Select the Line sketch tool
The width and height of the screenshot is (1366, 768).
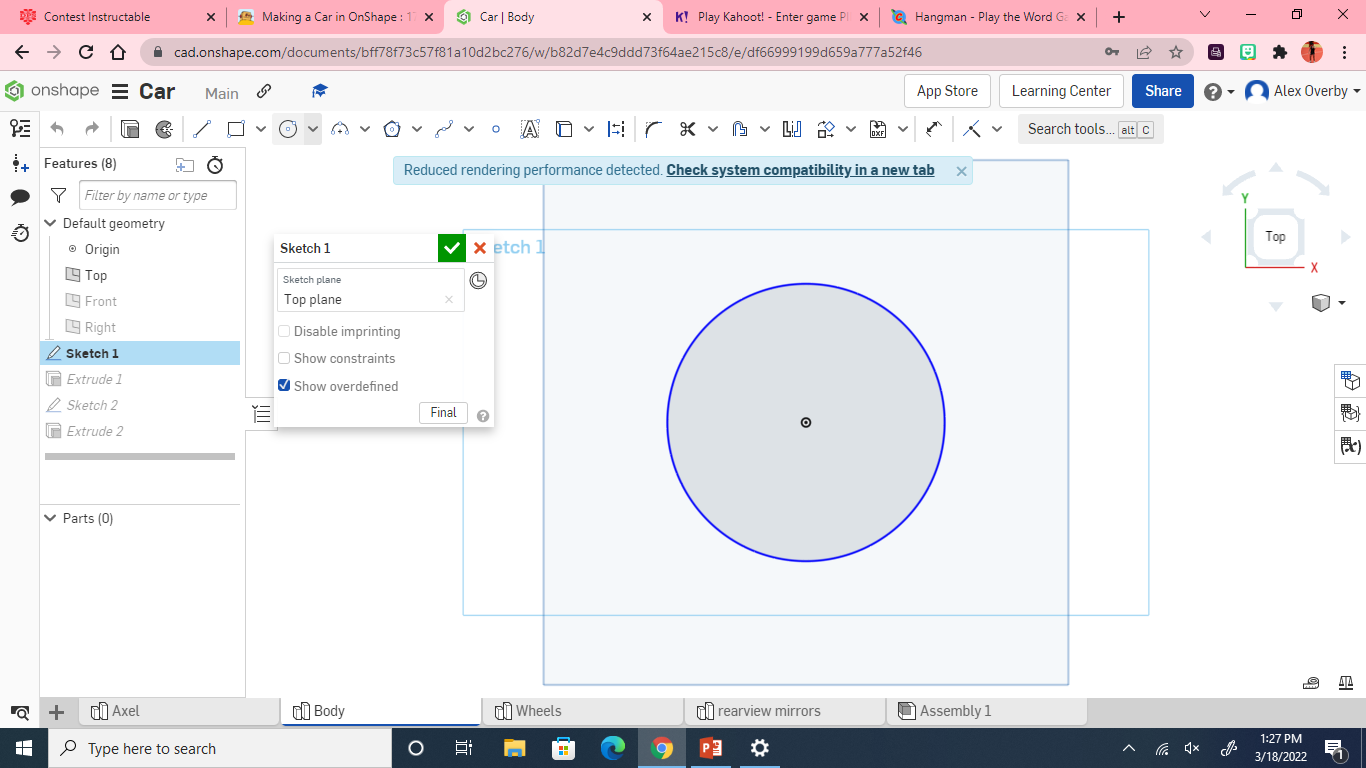pyautogui.click(x=200, y=129)
